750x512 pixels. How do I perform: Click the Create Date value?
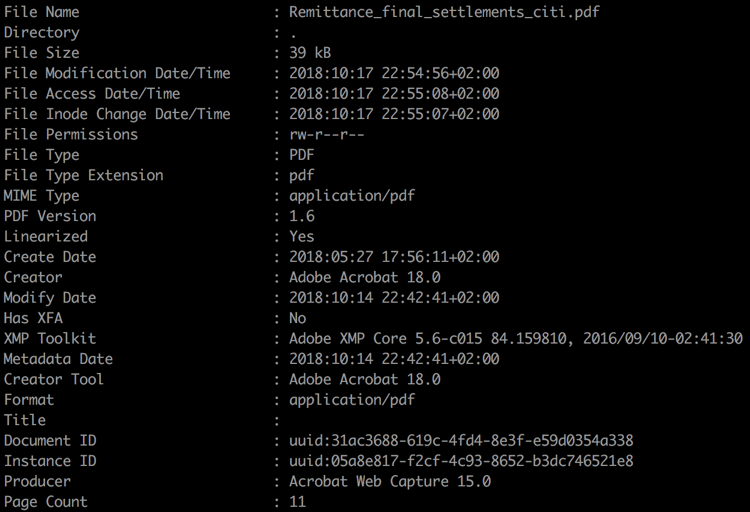coord(394,257)
